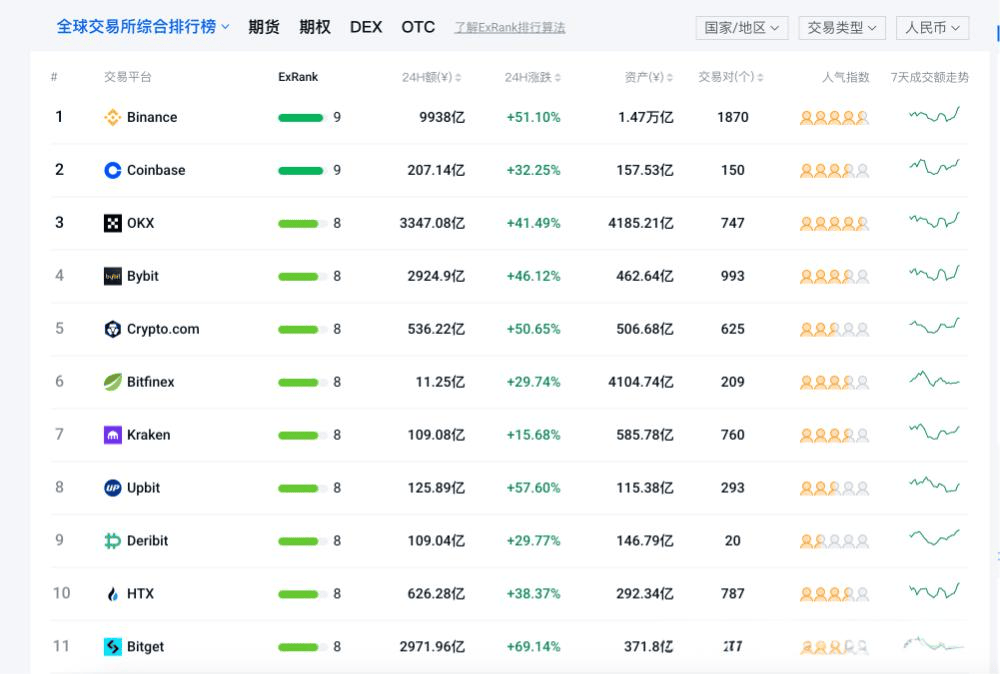Click Deribit 24H volume 109.04亿
This screenshot has width=1000, height=674.
(436, 541)
